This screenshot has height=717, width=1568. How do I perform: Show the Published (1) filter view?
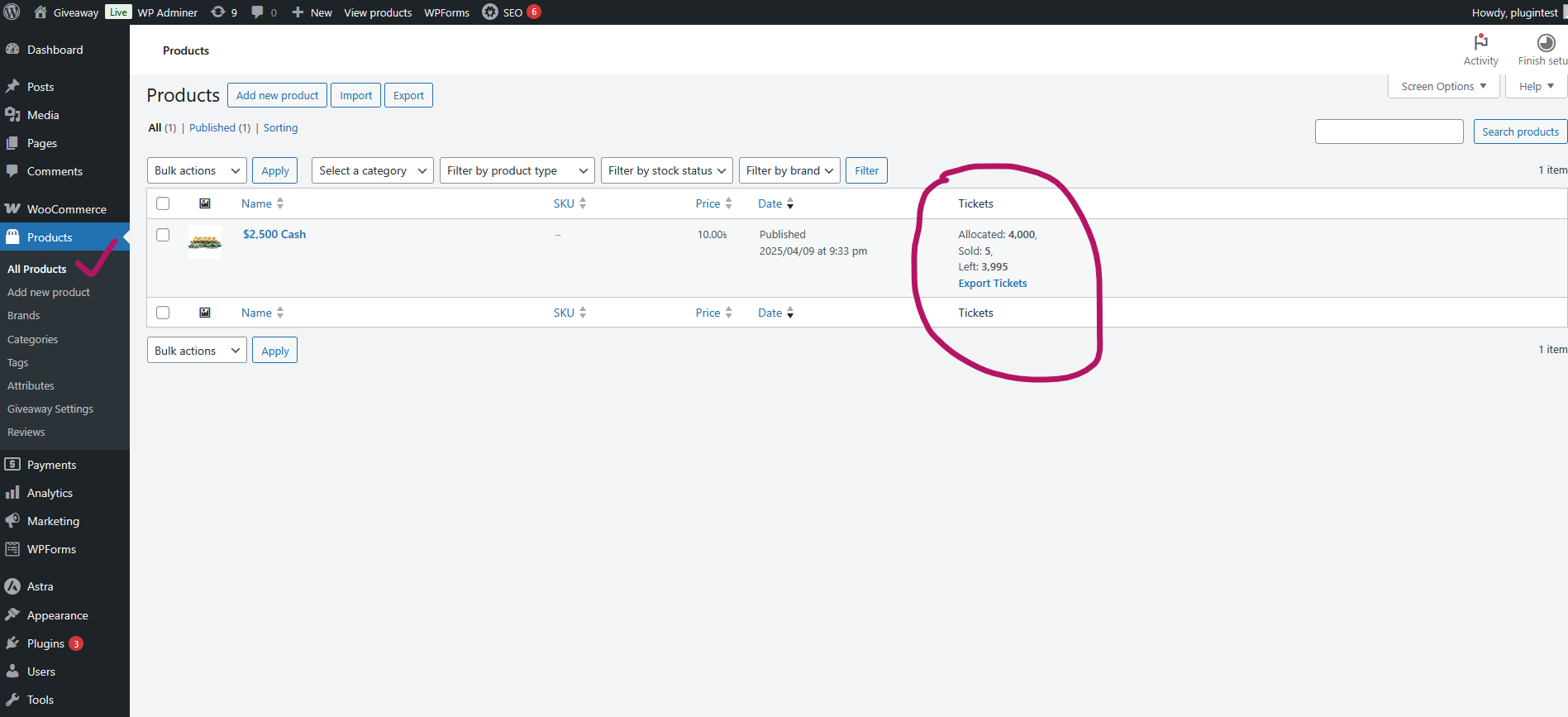tap(220, 127)
